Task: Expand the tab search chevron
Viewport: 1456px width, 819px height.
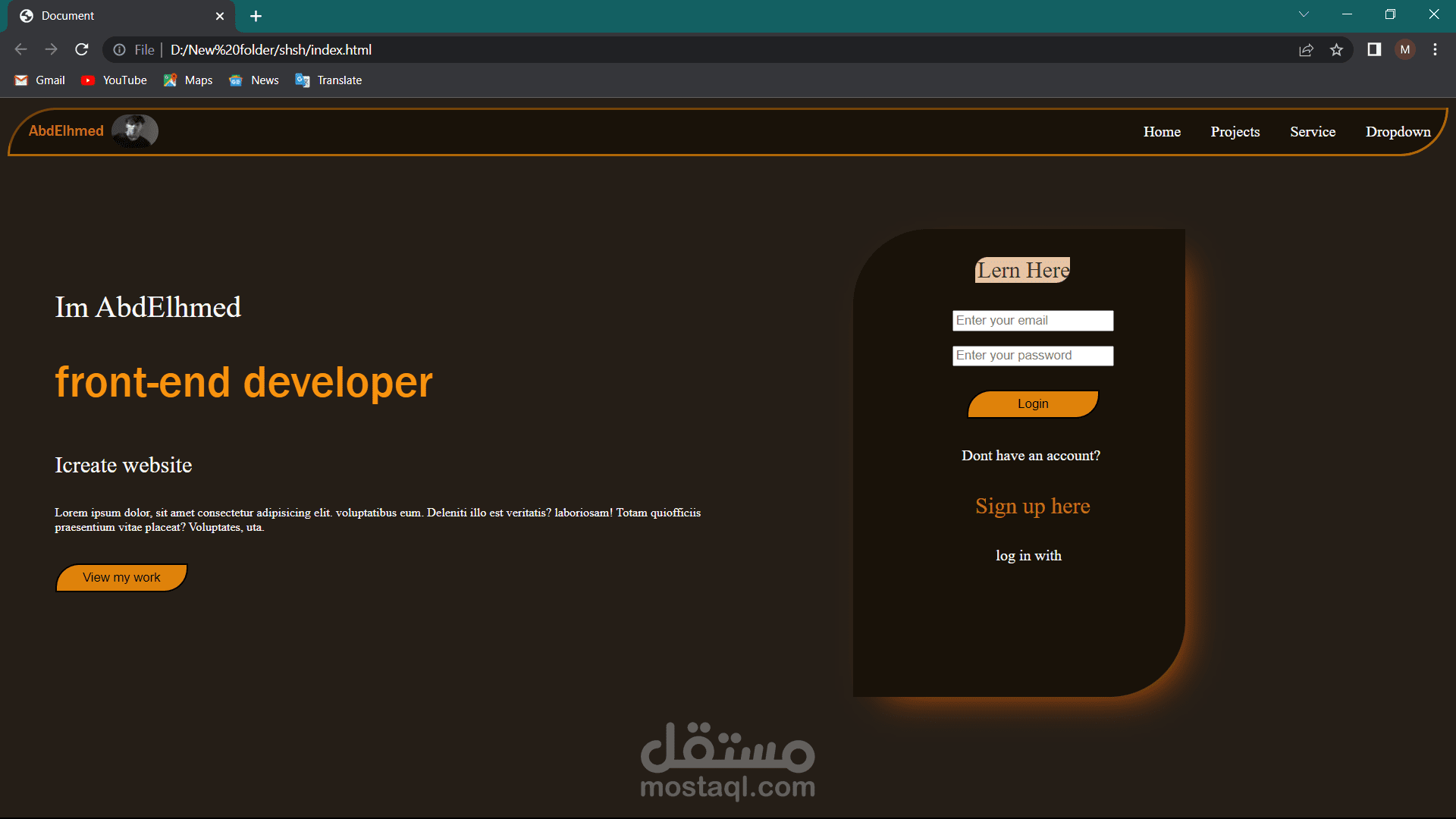Action: (1304, 14)
